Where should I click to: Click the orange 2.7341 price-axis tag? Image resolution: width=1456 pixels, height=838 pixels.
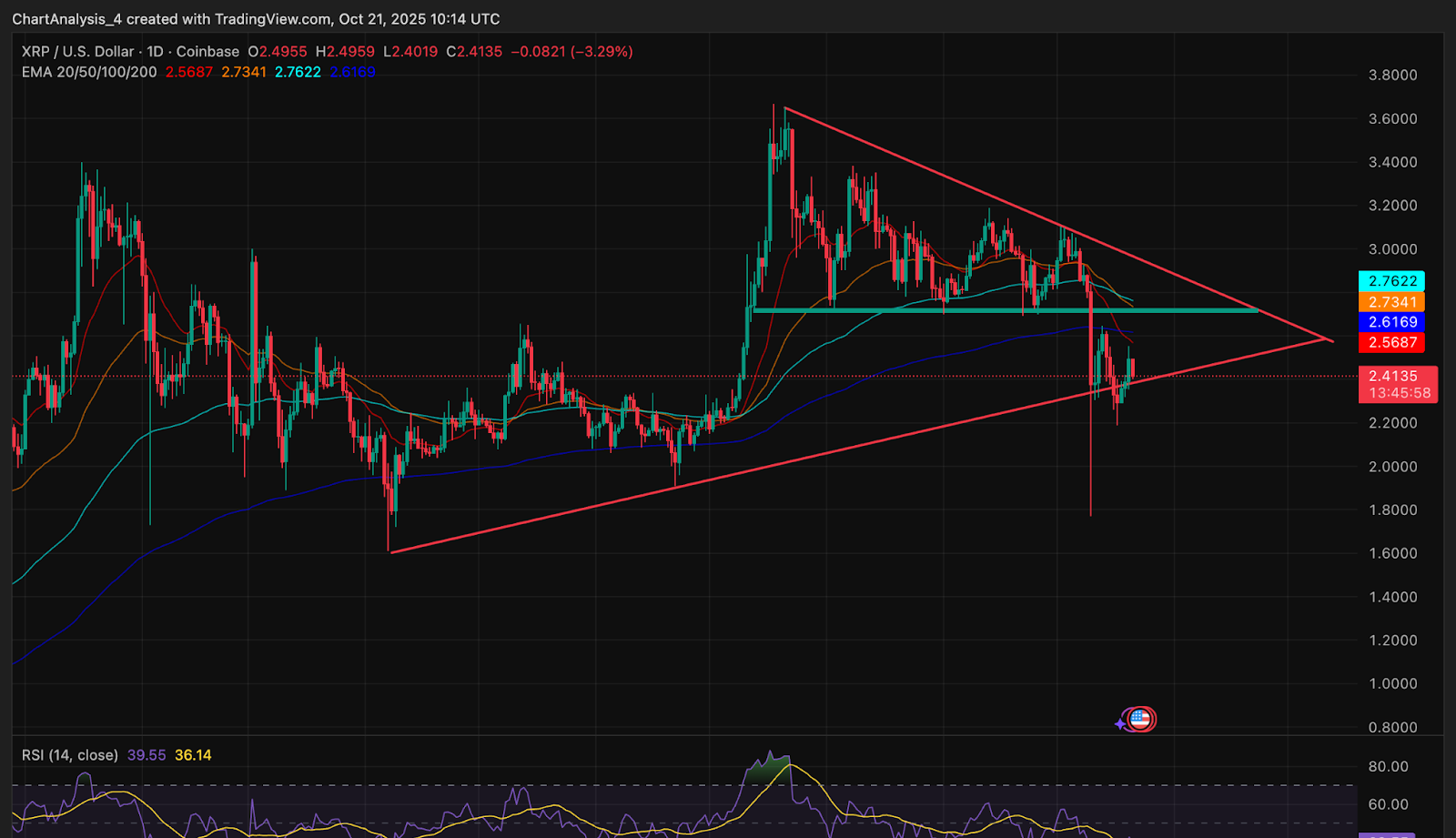point(1391,302)
